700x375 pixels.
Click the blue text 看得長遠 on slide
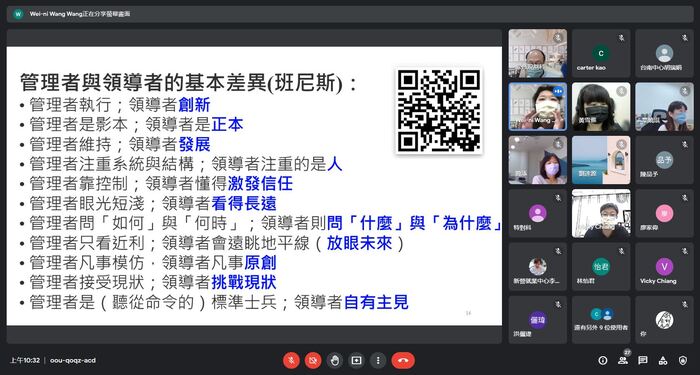click(x=244, y=204)
